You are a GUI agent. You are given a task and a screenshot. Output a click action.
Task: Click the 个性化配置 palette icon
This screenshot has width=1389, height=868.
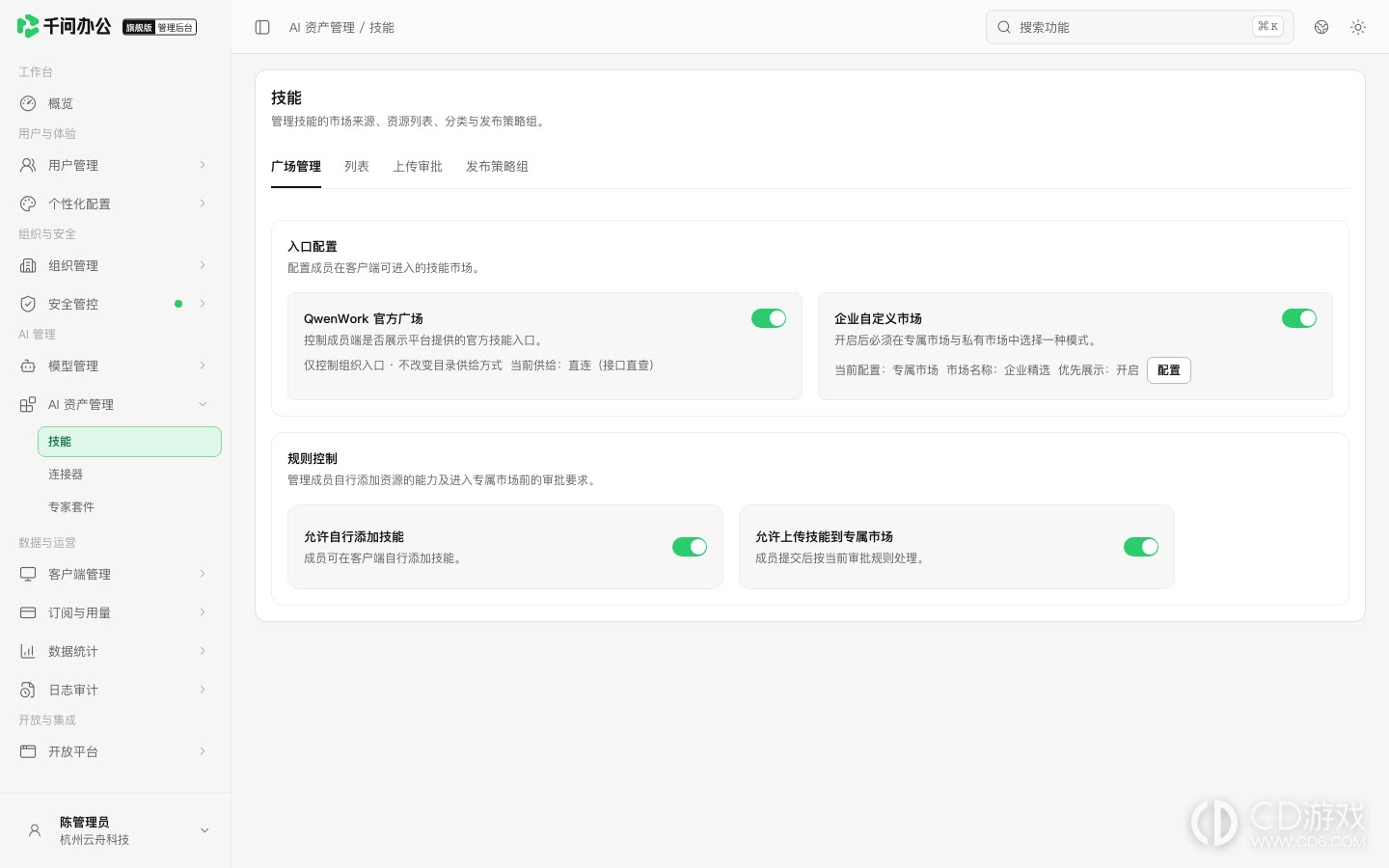[28, 203]
